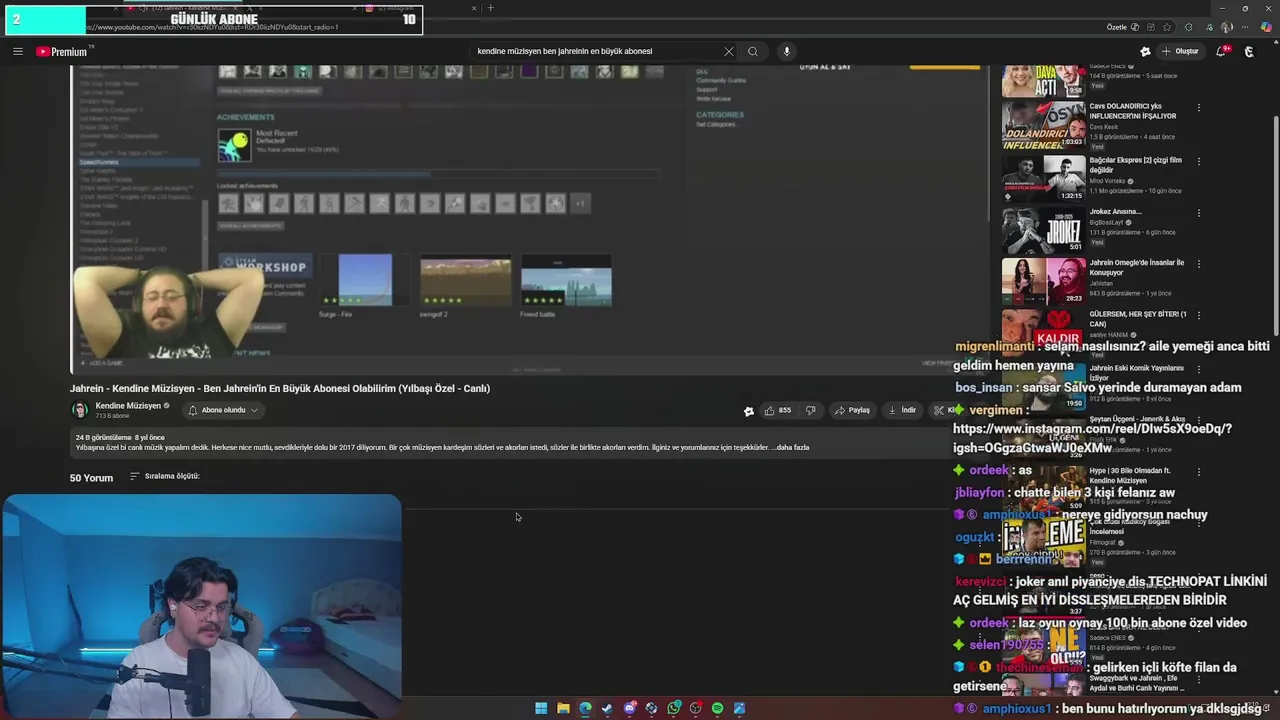This screenshot has width=1280, height=720.
Task: Expand the description with daha fazla
Action: click(x=791, y=447)
